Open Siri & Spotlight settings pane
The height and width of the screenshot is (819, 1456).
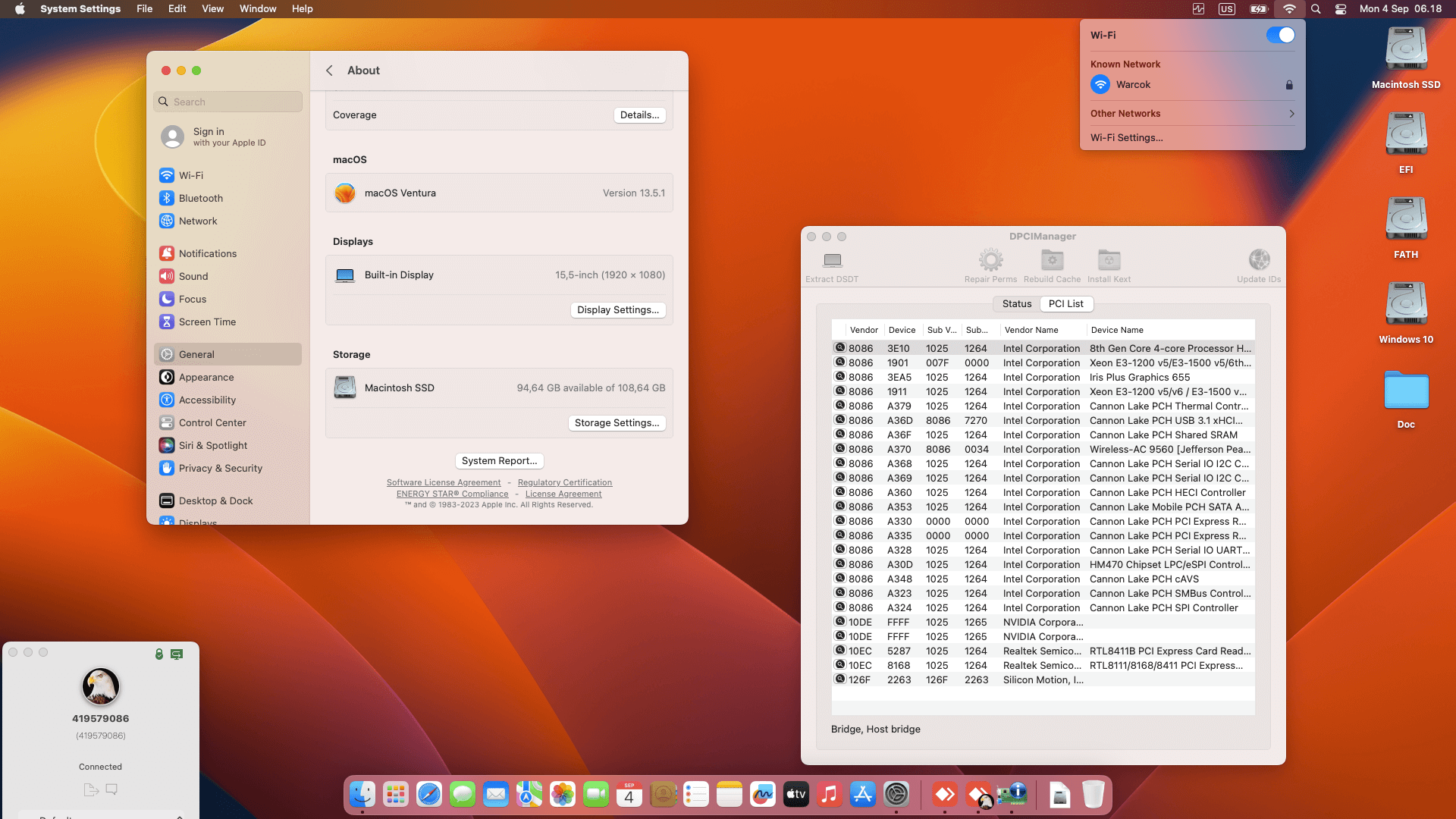tap(228, 445)
